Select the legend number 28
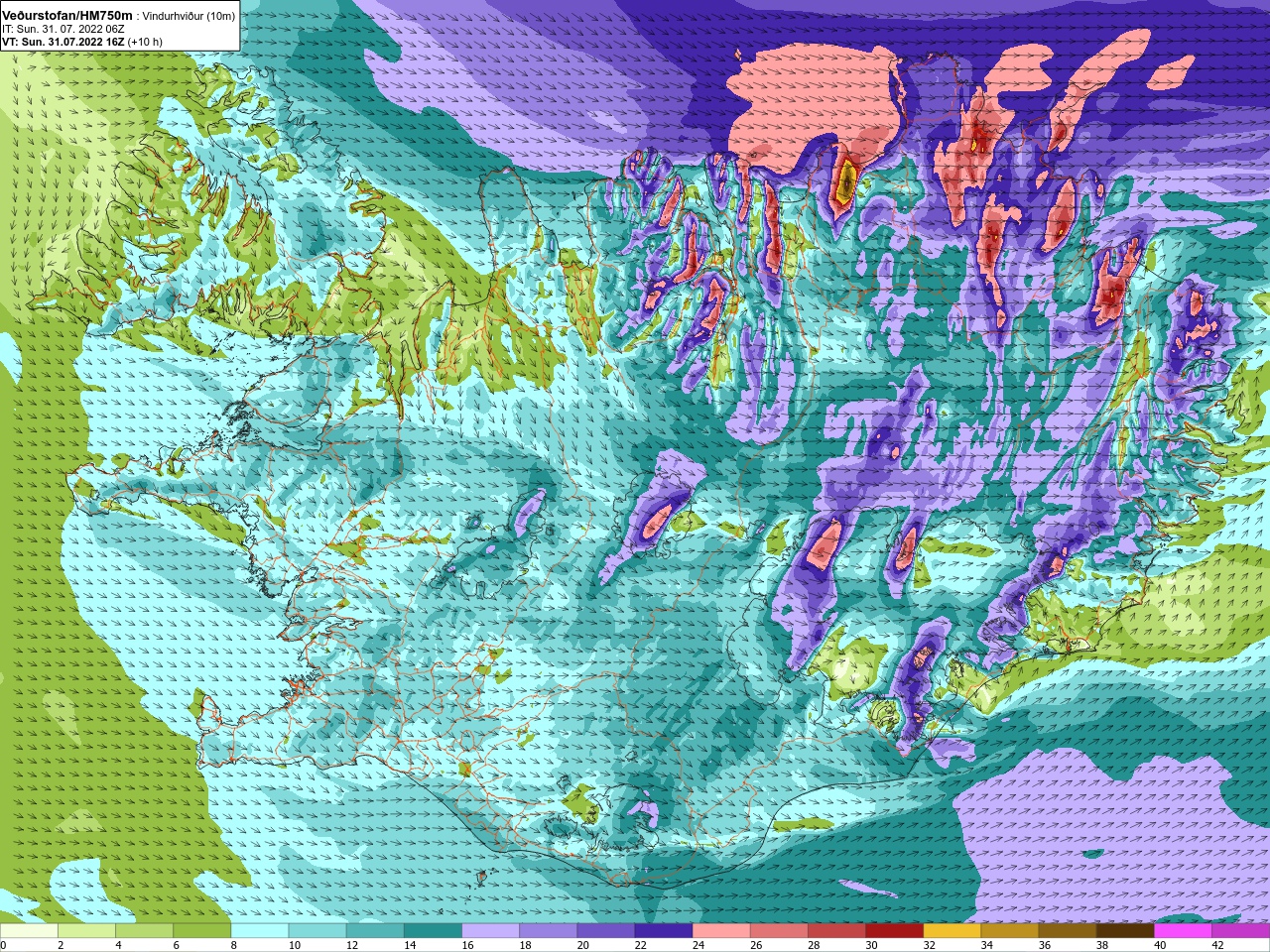Screen dimensions: 1270x952 (x=813, y=945)
